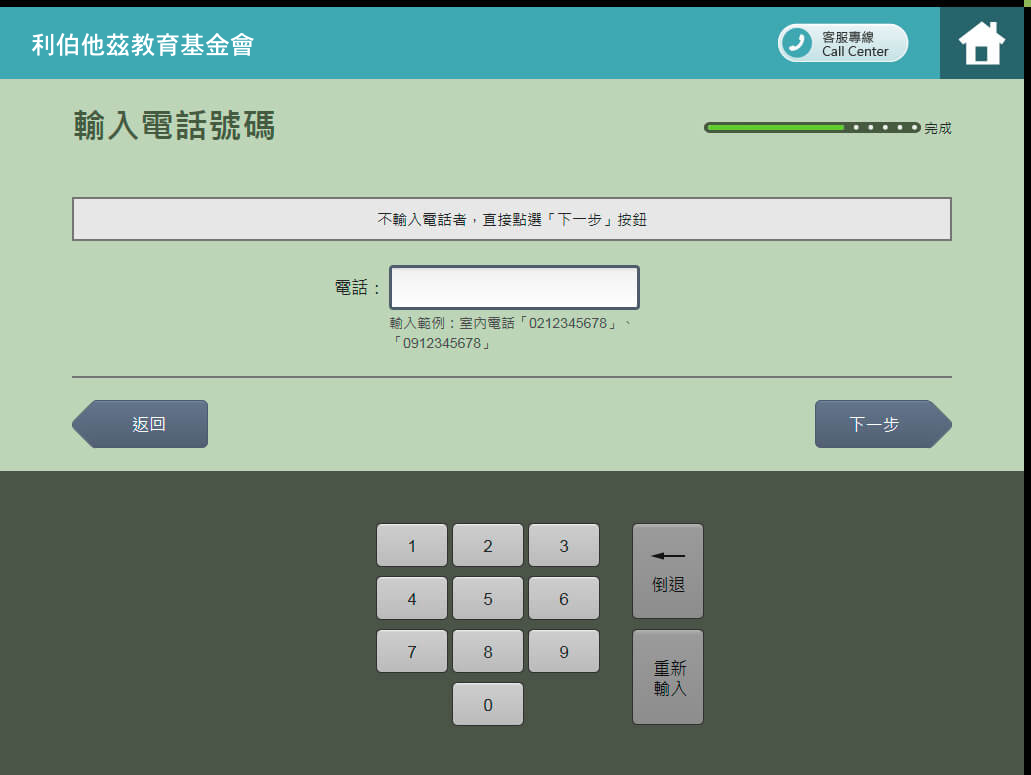The height and width of the screenshot is (775, 1031).
Task: Tap number 6 on keypad
Action: click(563, 599)
